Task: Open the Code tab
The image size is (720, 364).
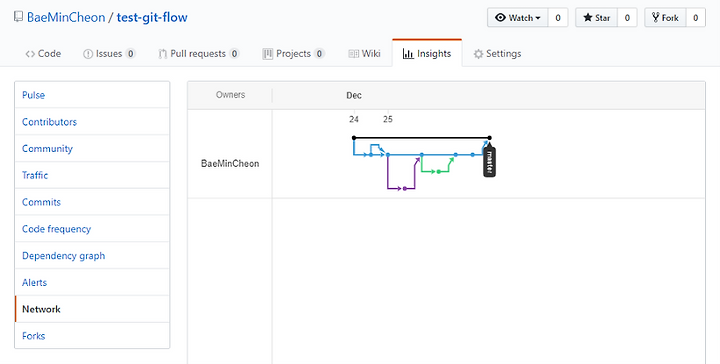Action: [x=43, y=54]
